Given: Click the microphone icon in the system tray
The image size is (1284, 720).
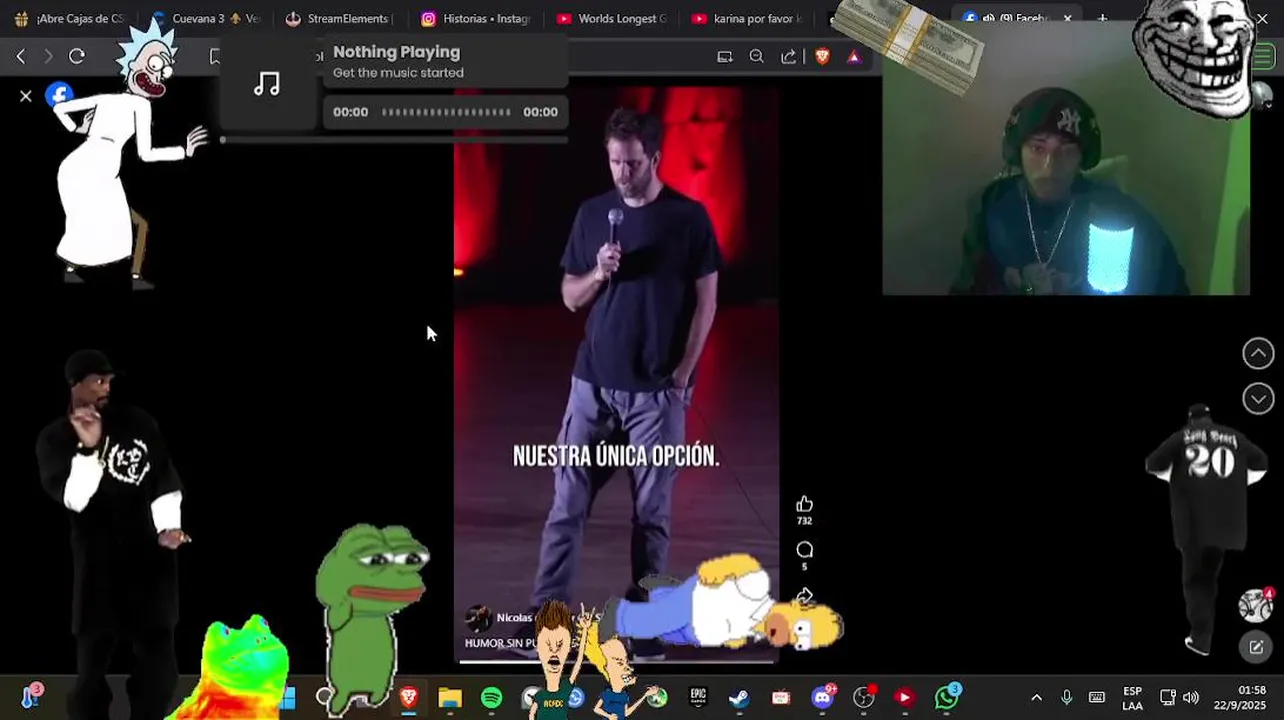Looking at the screenshot, I should 1066,698.
